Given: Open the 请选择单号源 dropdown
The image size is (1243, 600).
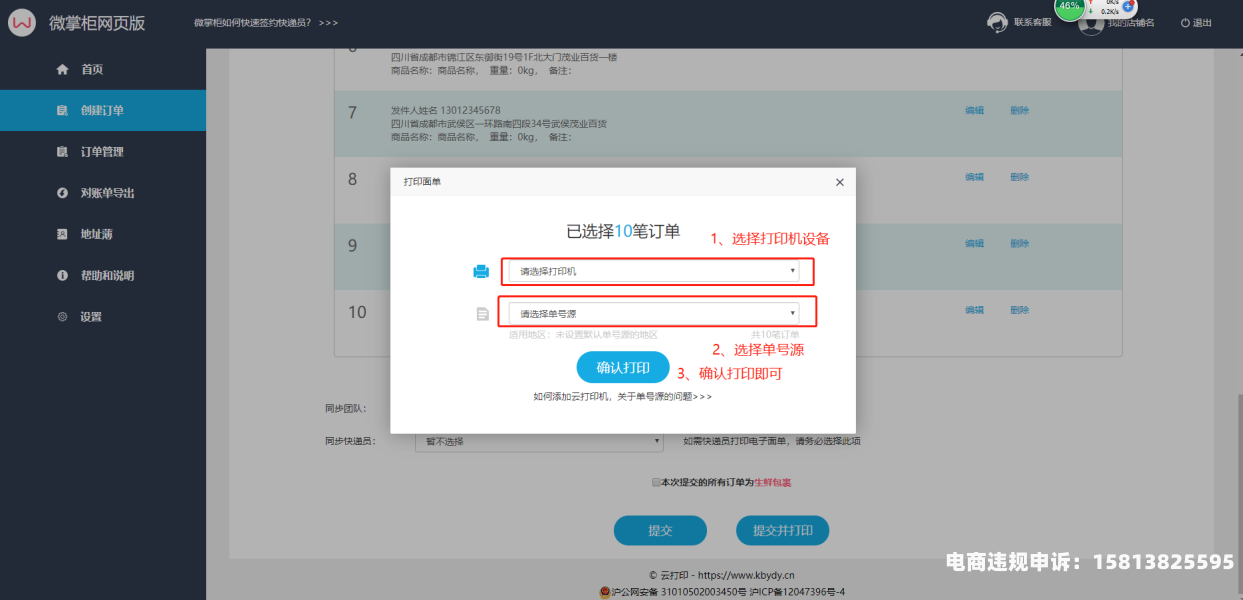Looking at the screenshot, I should (x=657, y=314).
